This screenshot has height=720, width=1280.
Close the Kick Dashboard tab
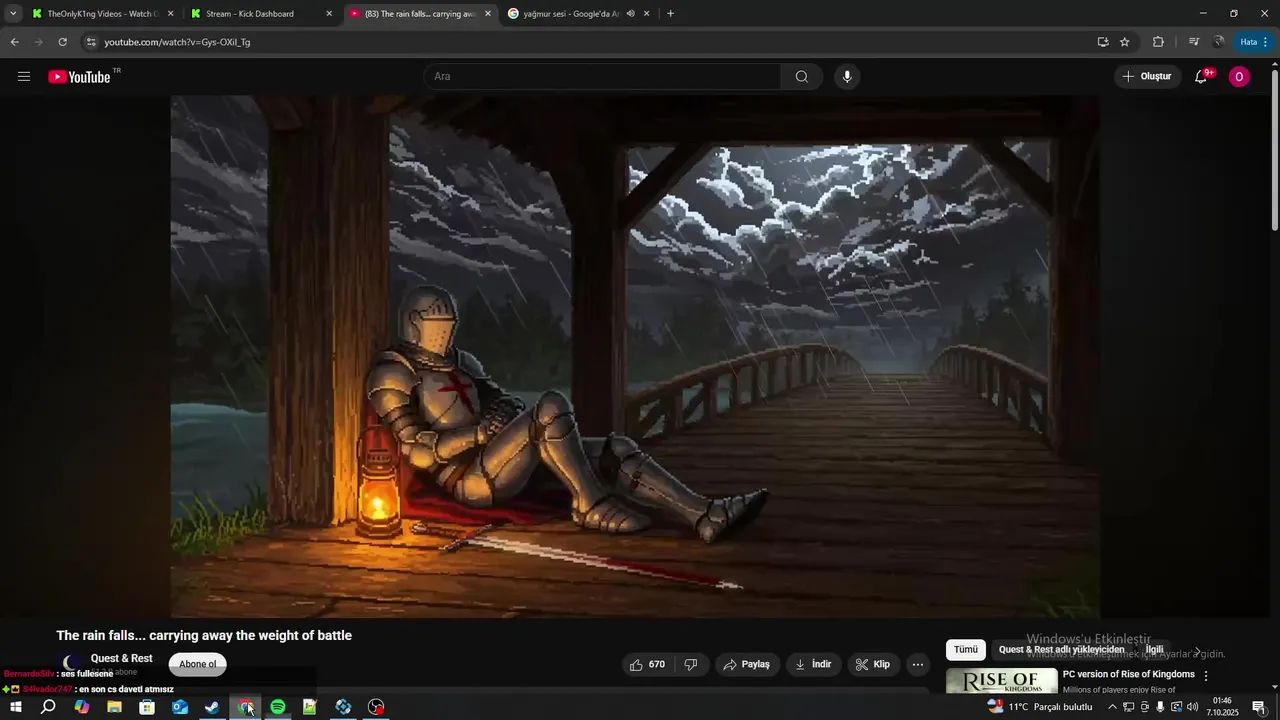329,14
